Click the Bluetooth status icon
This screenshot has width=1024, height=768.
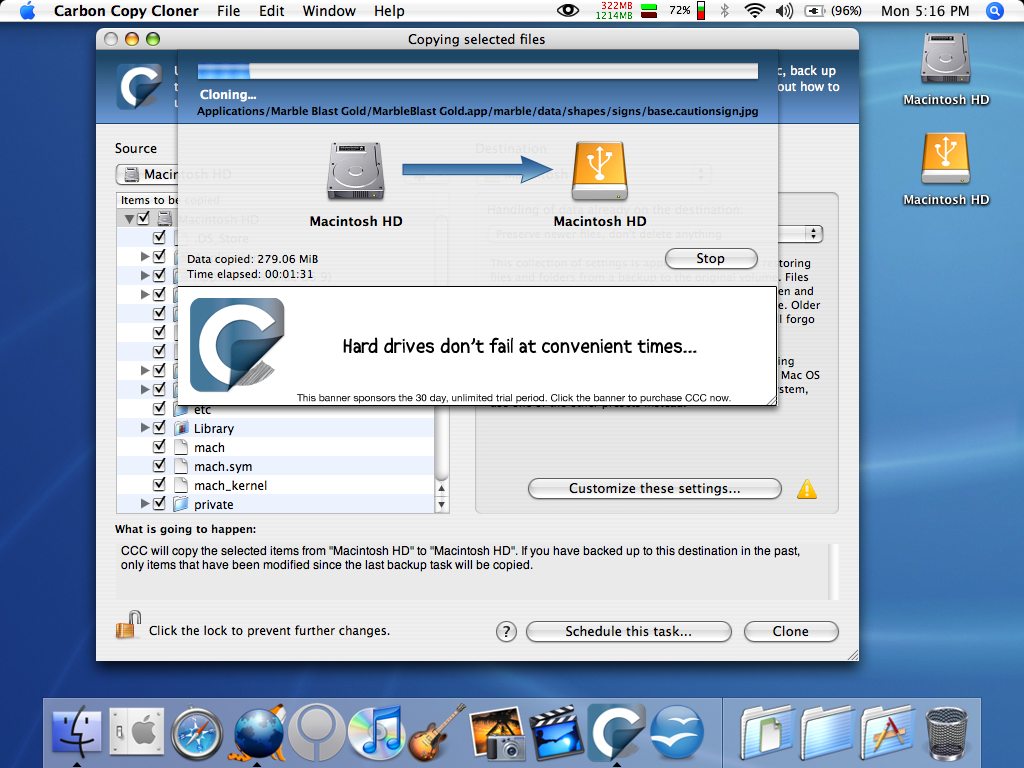(x=724, y=10)
